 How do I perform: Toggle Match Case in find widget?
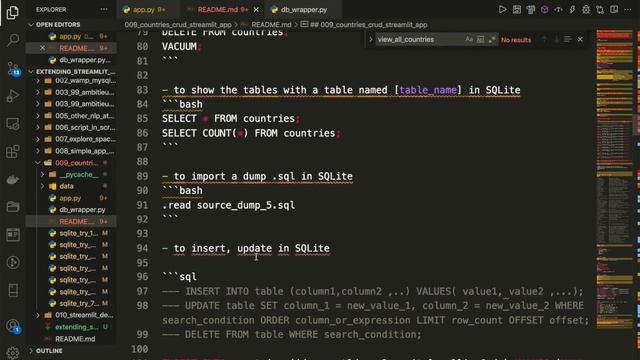tap(469, 39)
